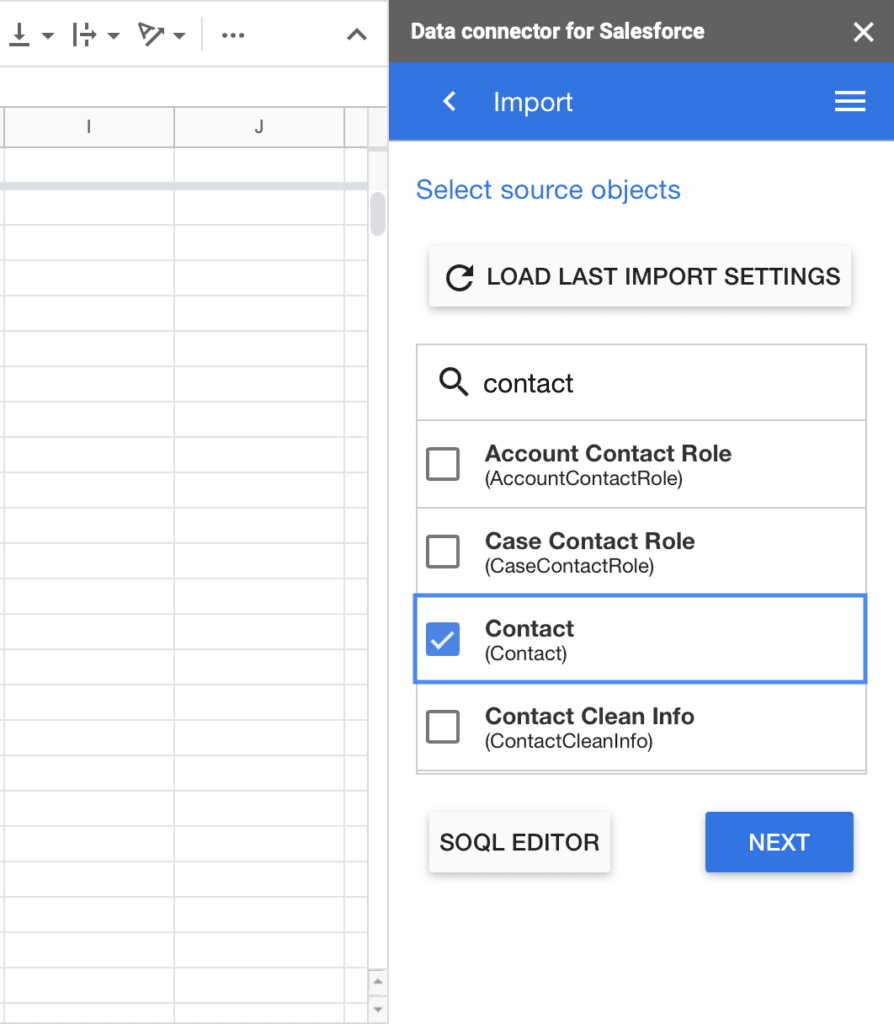Open the hamburger menu in Import header
Screen dimensions: 894x1024
pos(850,101)
